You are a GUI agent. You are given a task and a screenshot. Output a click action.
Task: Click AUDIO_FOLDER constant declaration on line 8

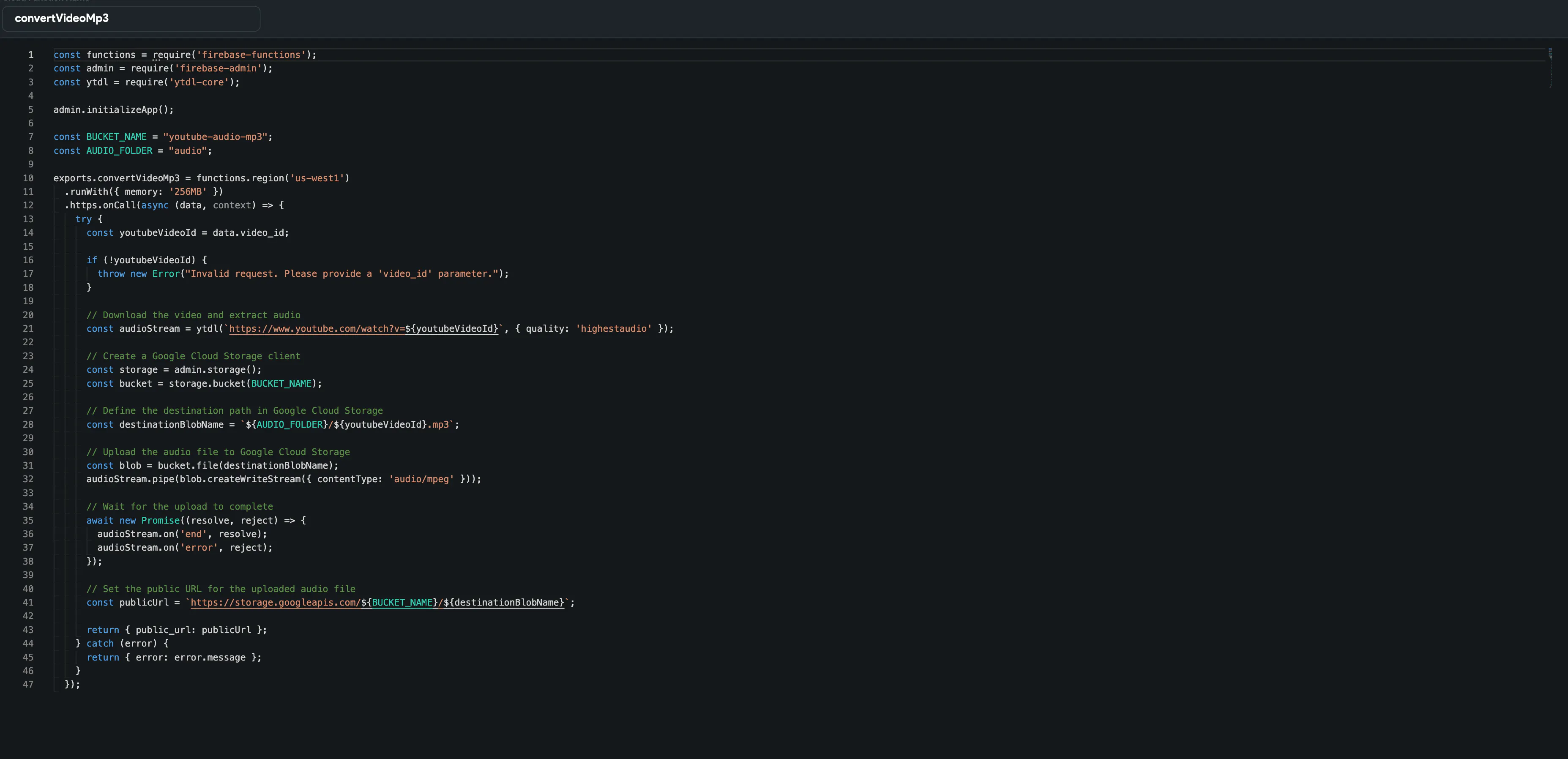tap(119, 150)
